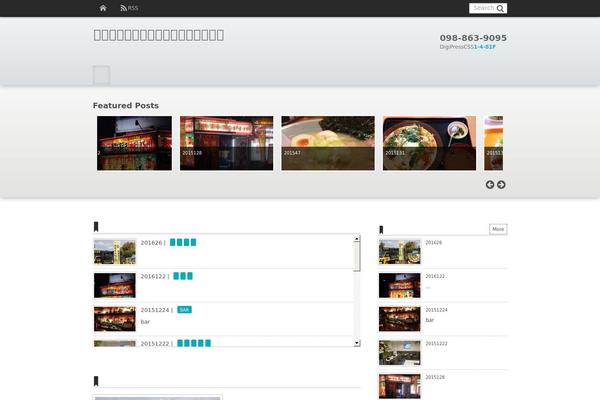Open featured ramen thumbnail dated 201547

(328, 143)
